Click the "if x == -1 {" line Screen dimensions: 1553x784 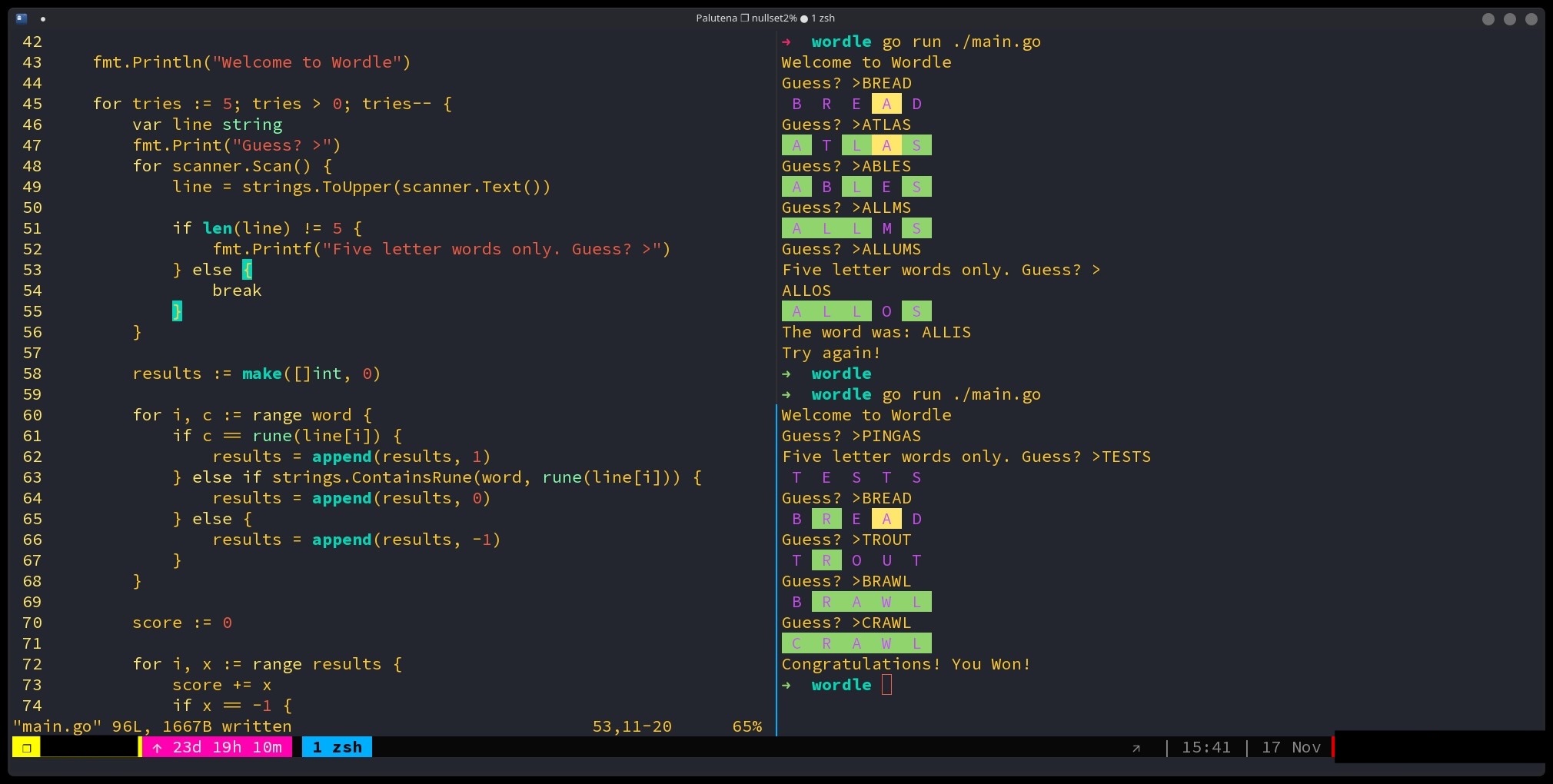pyautogui.click(x=232, y=706)
